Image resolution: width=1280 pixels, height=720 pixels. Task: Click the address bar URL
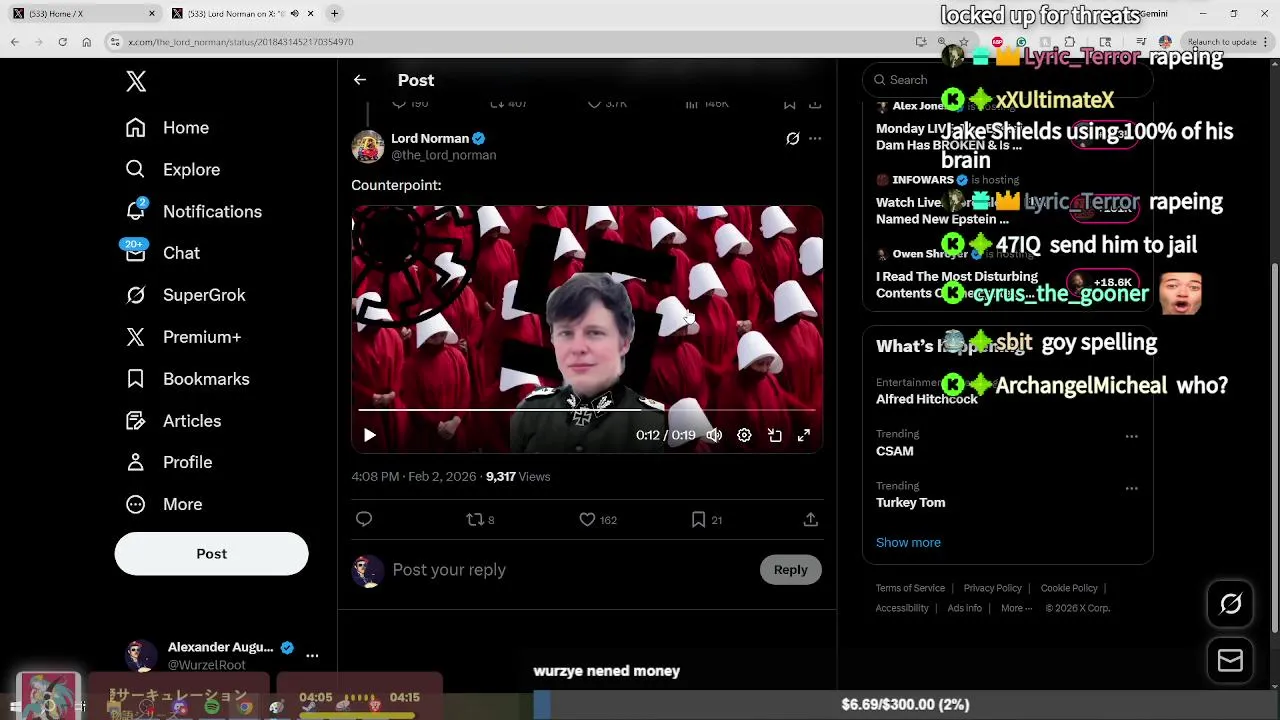click(241, 42)
